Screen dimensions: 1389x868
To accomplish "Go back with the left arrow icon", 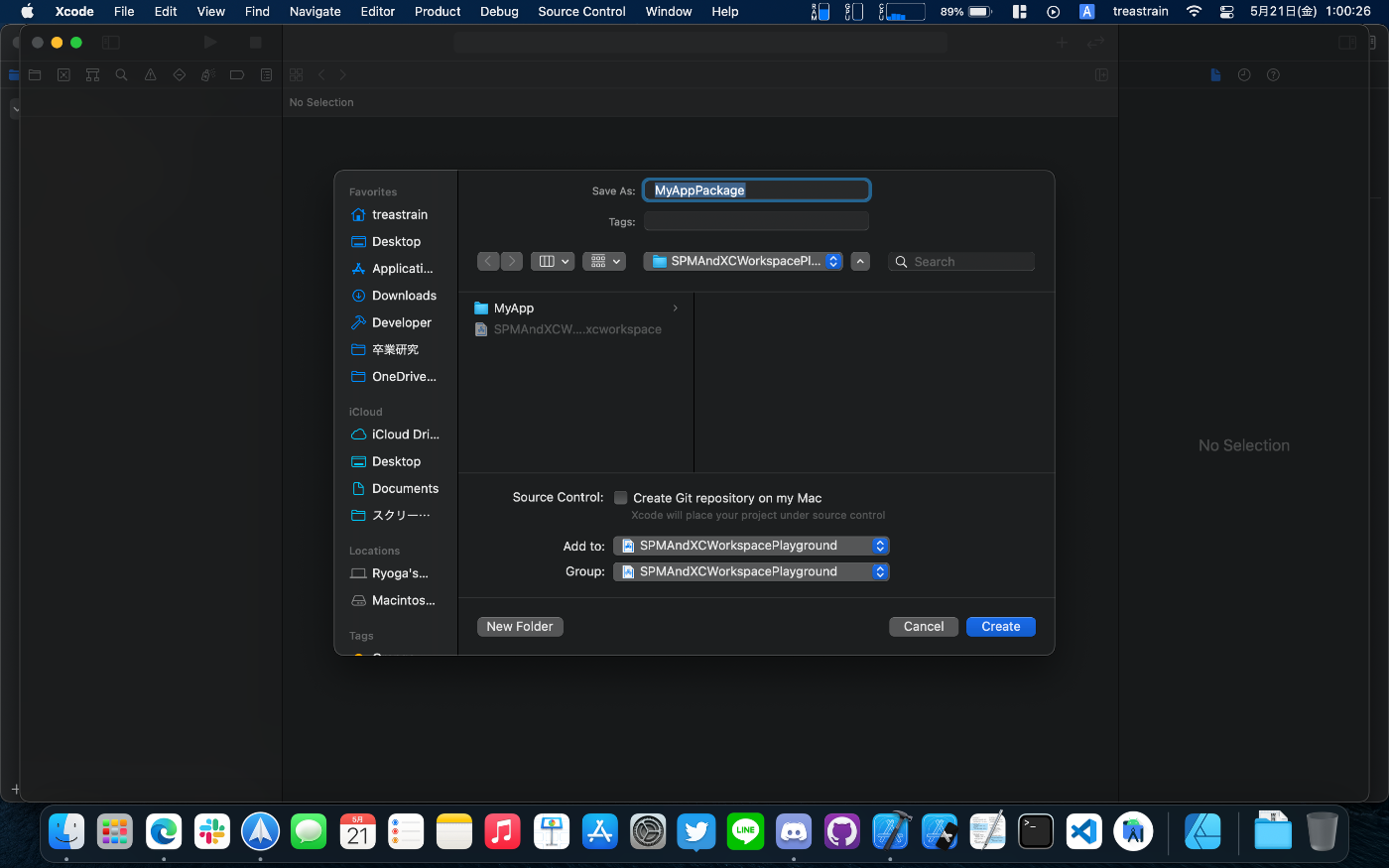I will click(x=488, y=261).
